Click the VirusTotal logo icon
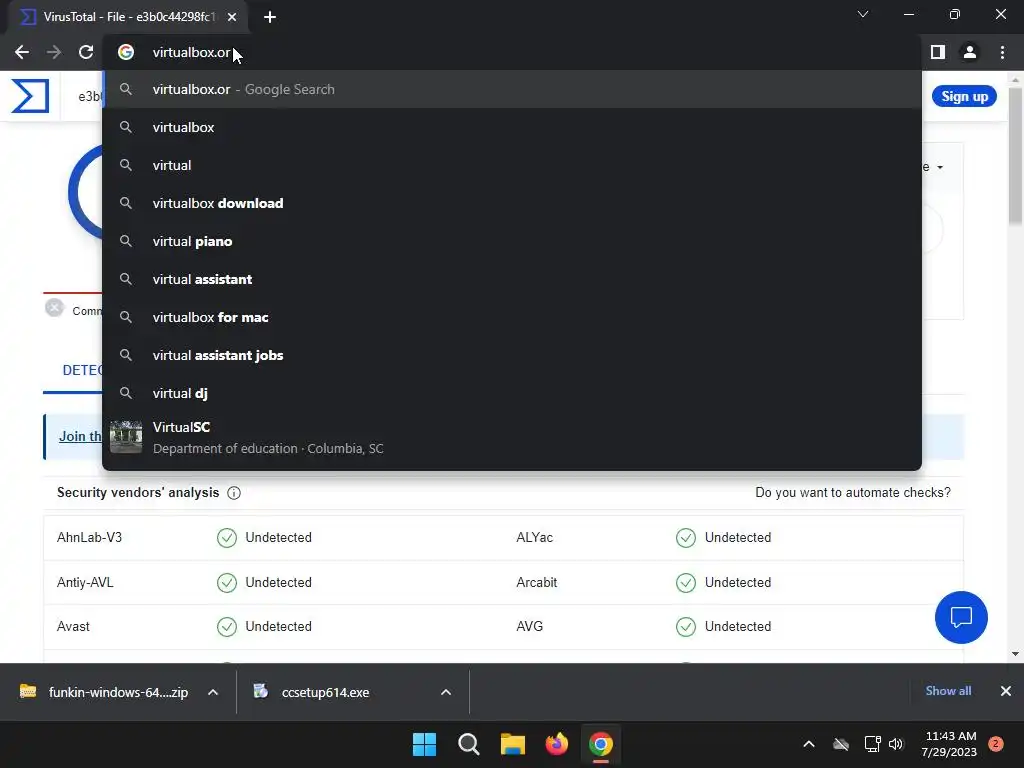This screenshot has height=768, width=1024. [30, 96]
